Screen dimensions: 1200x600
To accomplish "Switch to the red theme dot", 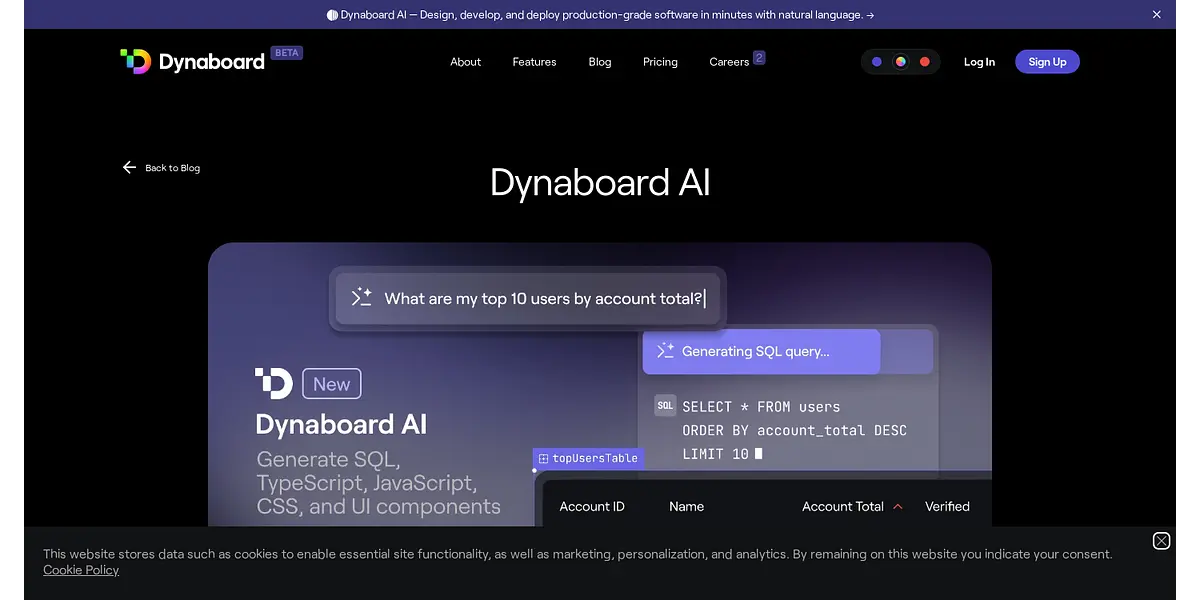I will (925, 62).
